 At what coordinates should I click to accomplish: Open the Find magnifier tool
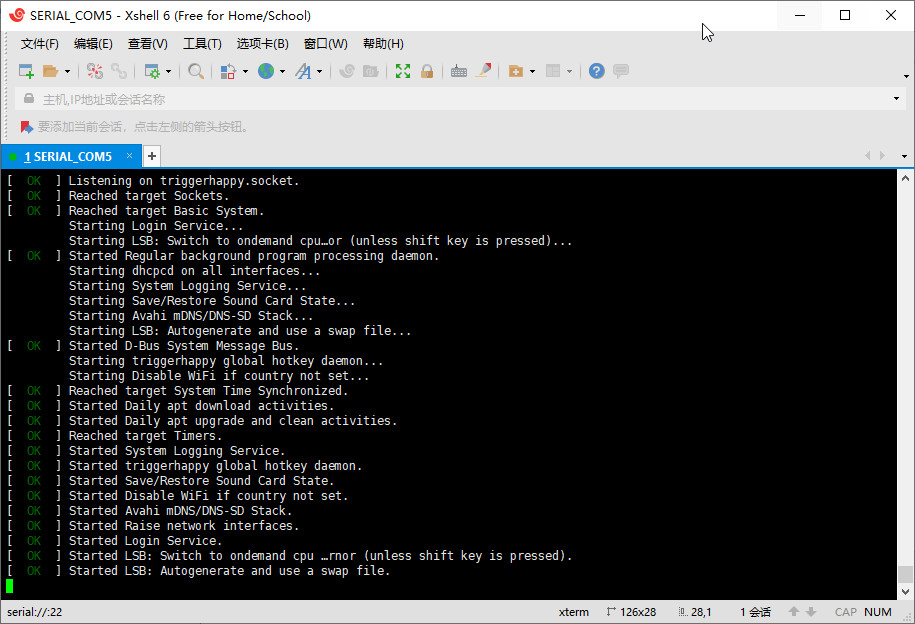196,71
